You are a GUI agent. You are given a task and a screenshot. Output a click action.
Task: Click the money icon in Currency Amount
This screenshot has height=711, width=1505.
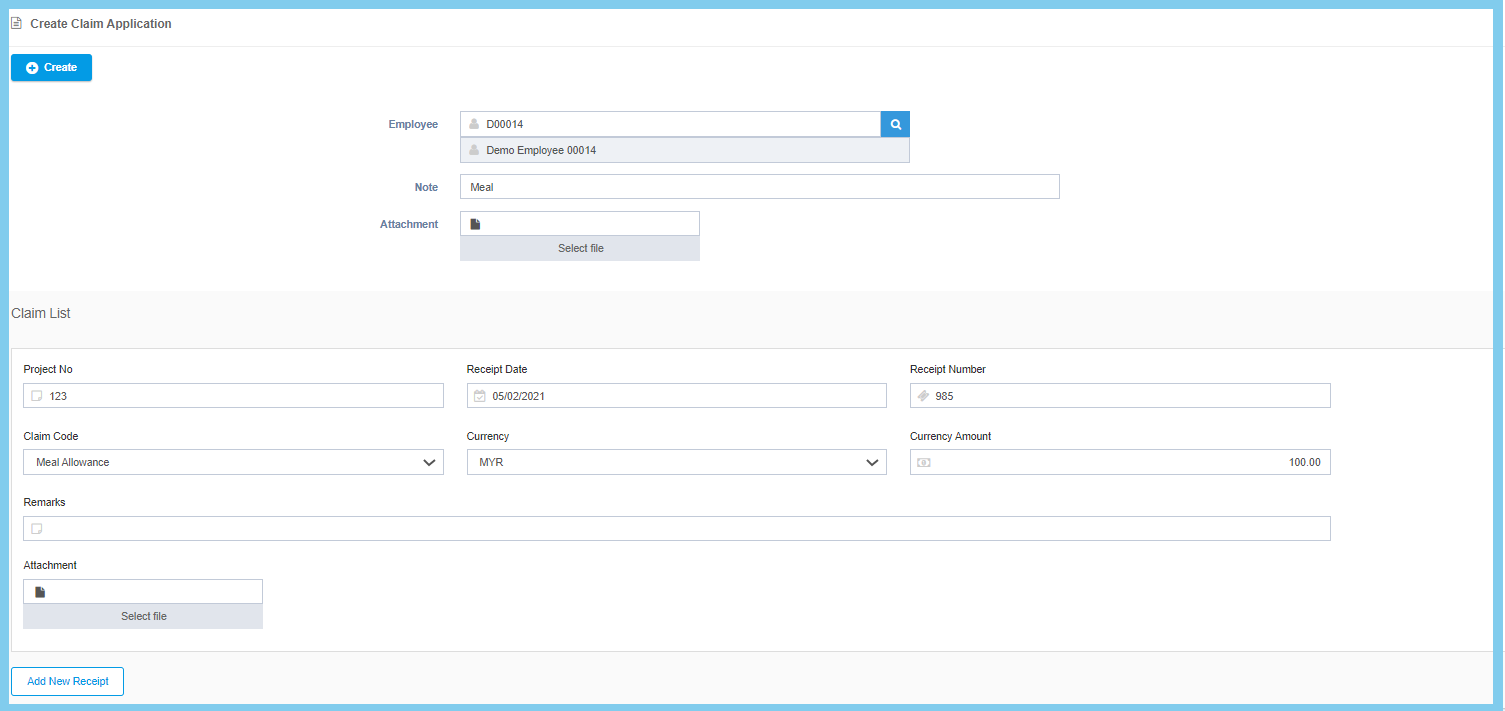(923, 463)
